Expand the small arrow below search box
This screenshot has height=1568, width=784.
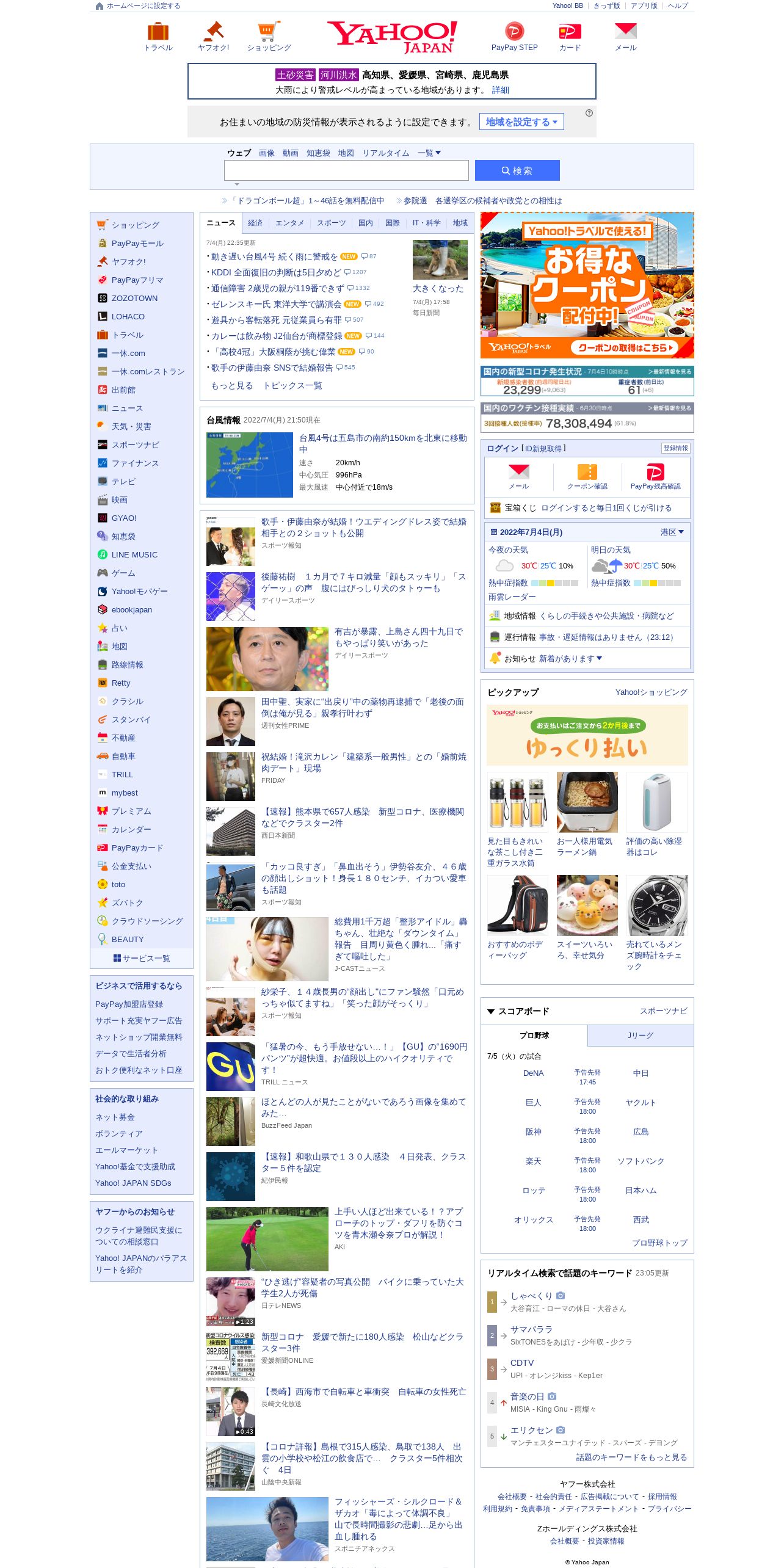click(x=237, y=184)
